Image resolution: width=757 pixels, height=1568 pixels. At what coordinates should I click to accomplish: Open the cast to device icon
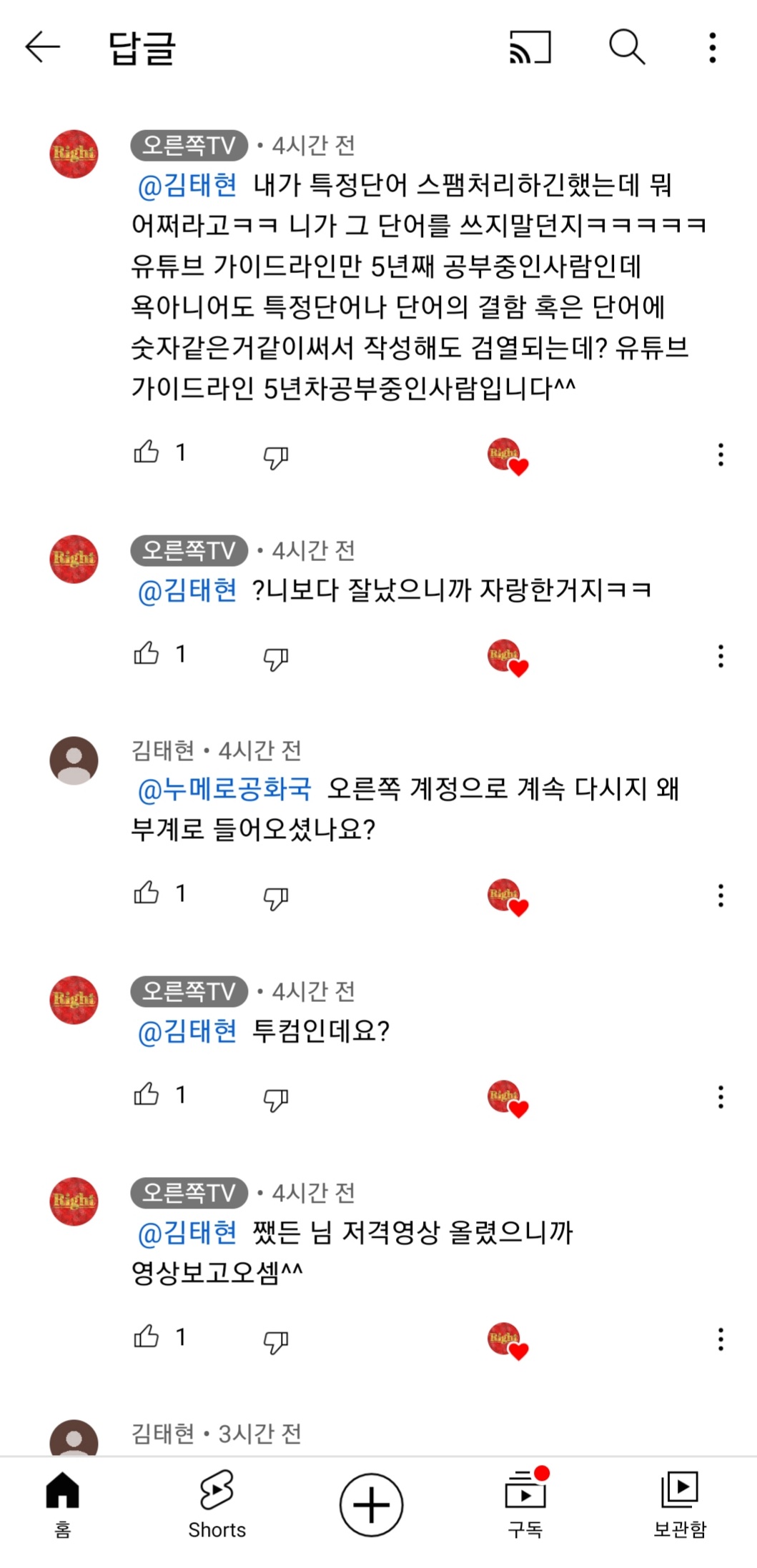click(x=530, y=47)
